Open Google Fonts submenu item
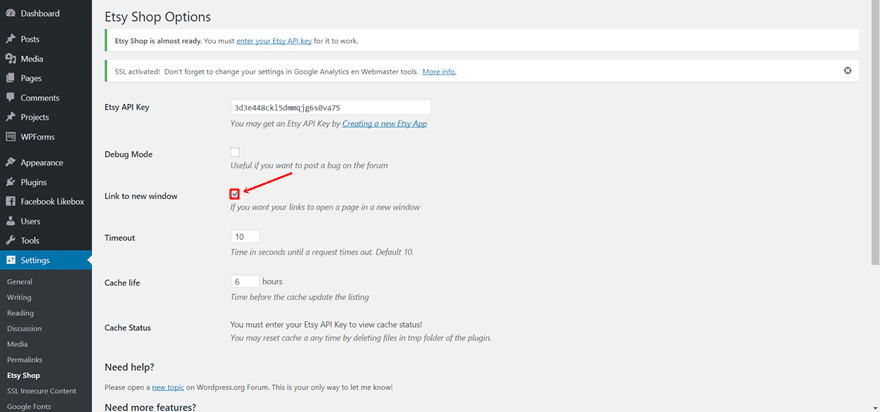This screenshot has width=880, height=412. 29,406
